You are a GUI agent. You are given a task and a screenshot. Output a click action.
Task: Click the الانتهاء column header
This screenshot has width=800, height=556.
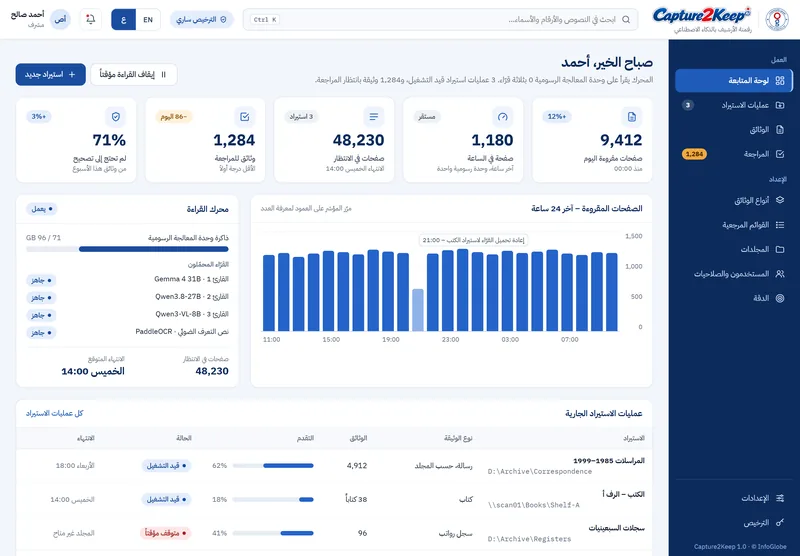[x=86, y=438]
